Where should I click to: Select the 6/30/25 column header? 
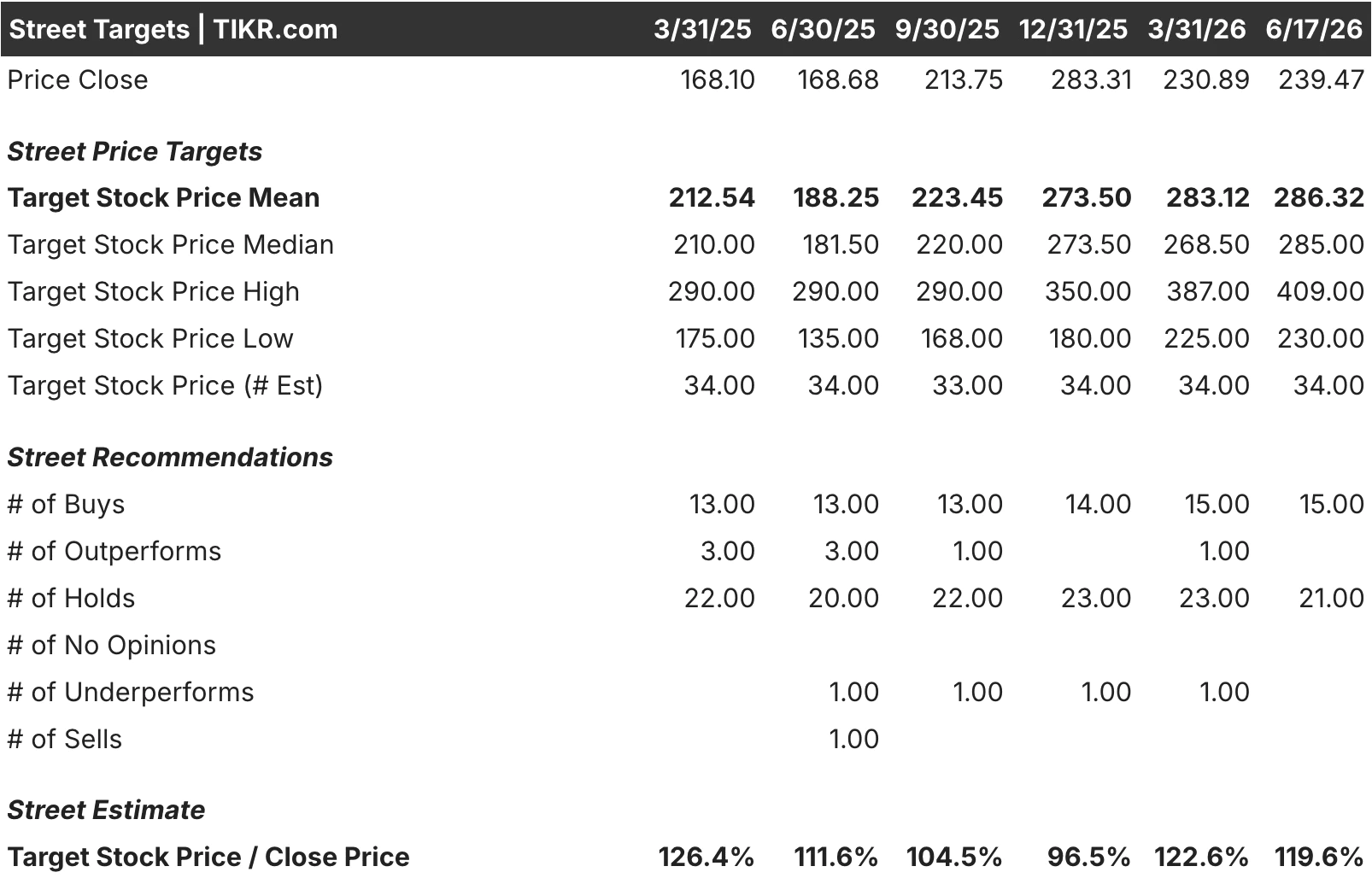click(823, 29)
